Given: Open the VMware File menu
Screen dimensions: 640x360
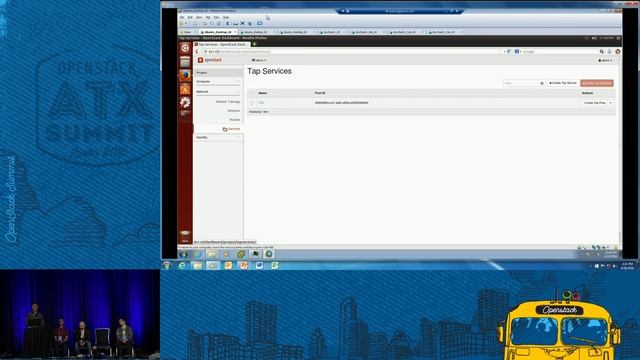Looking at the screenshot, I should [182, 18].
